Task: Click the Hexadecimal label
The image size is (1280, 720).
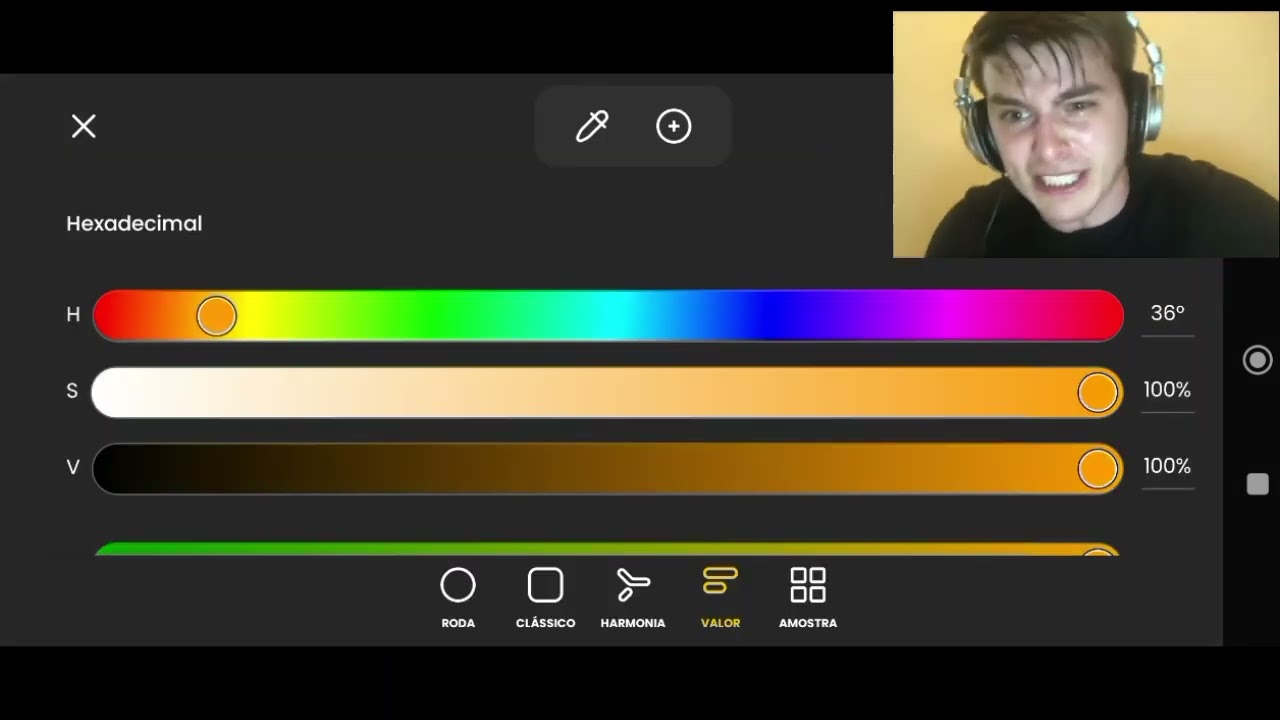Action: (134, 224)
